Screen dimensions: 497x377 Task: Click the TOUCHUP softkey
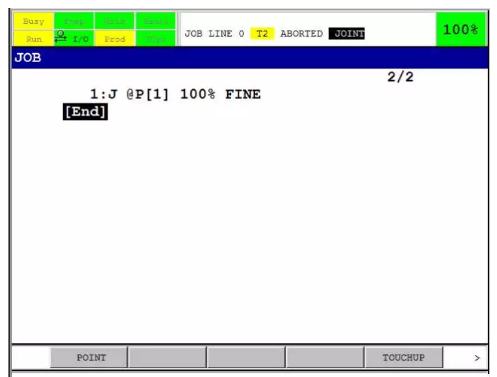(x=404, y=357)
